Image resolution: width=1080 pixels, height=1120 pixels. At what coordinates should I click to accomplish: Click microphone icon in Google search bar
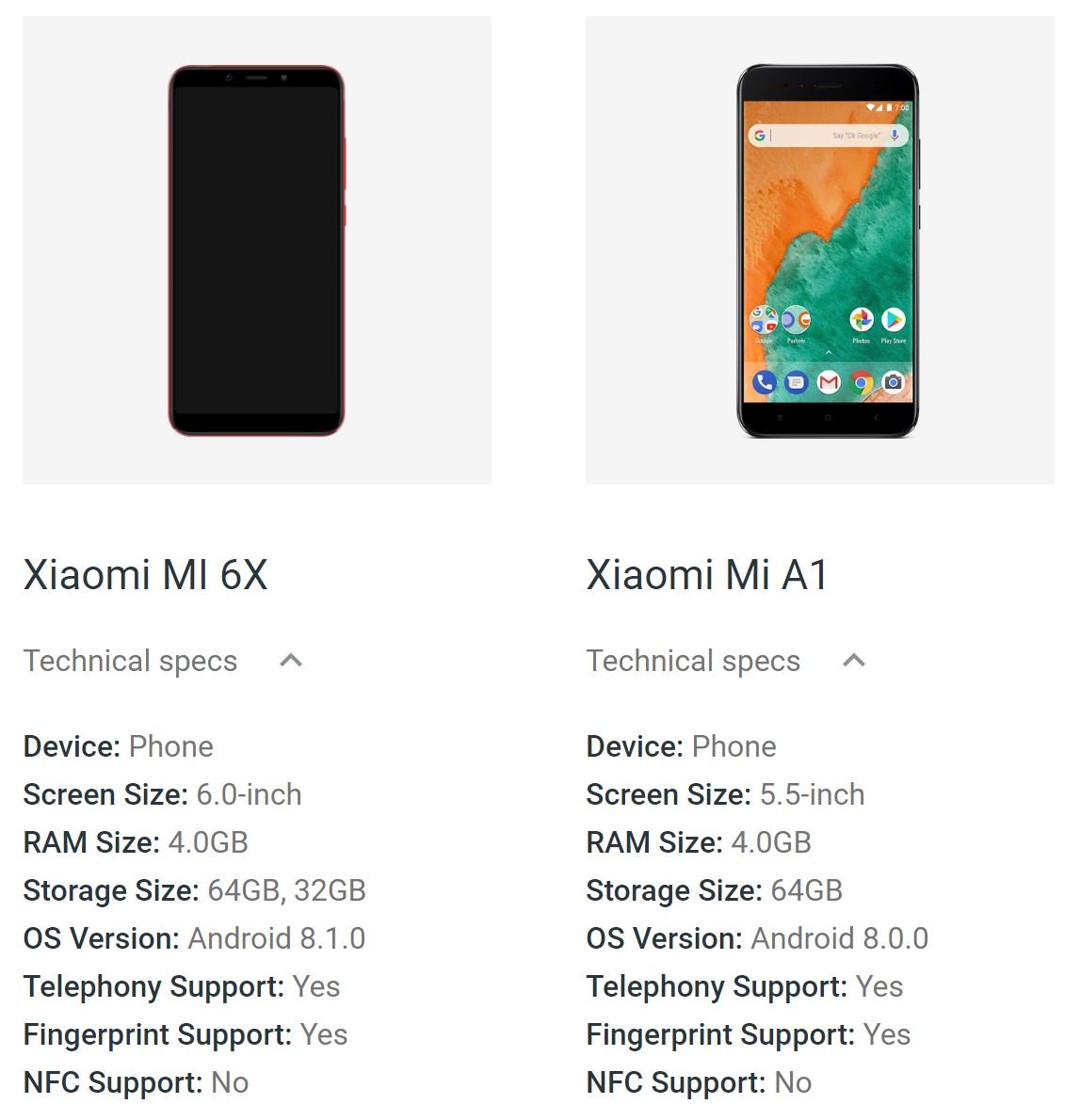[x=895, y=136]
